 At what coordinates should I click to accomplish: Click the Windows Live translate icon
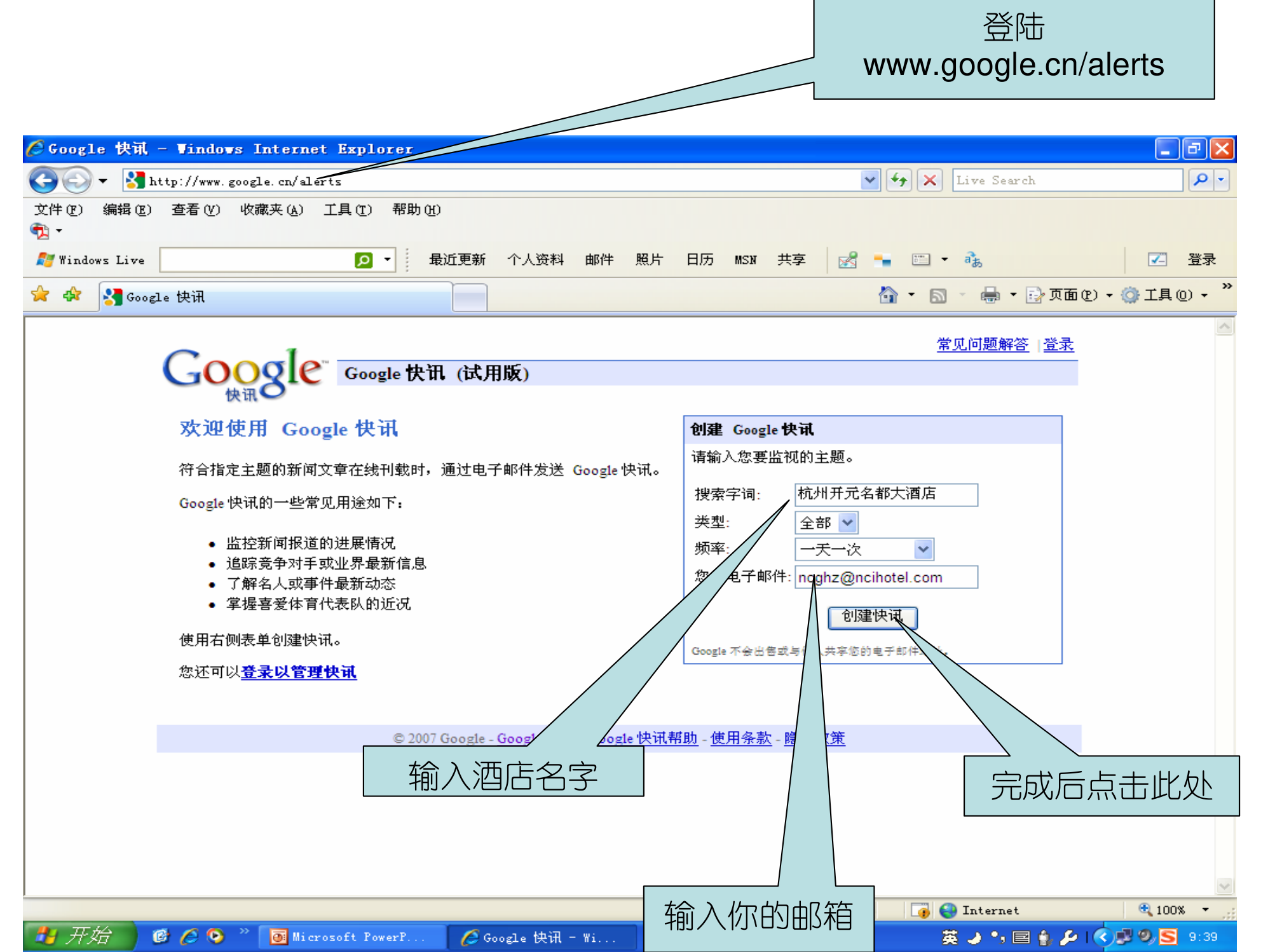(x=973, y=260)
